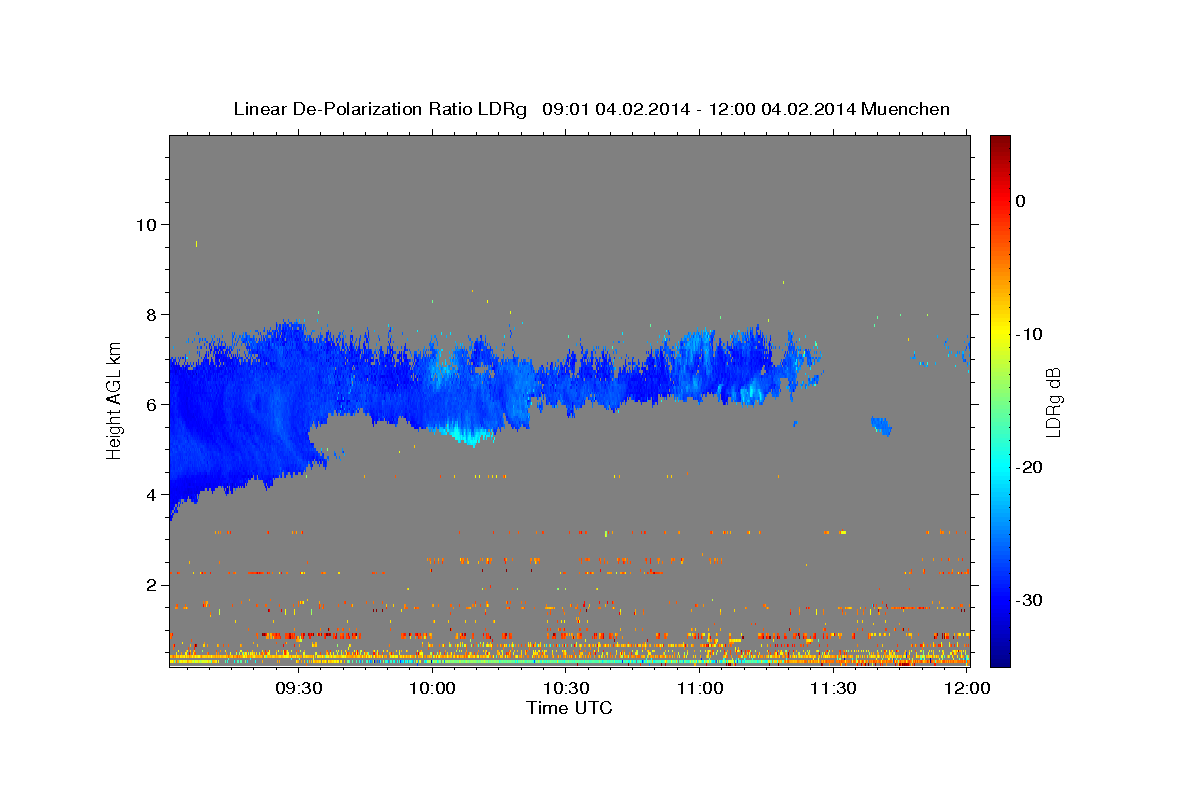Click the 'Height AGL km' axis label
The image size is (1200, 800).
pyautogui.click(x=114, y=400)
